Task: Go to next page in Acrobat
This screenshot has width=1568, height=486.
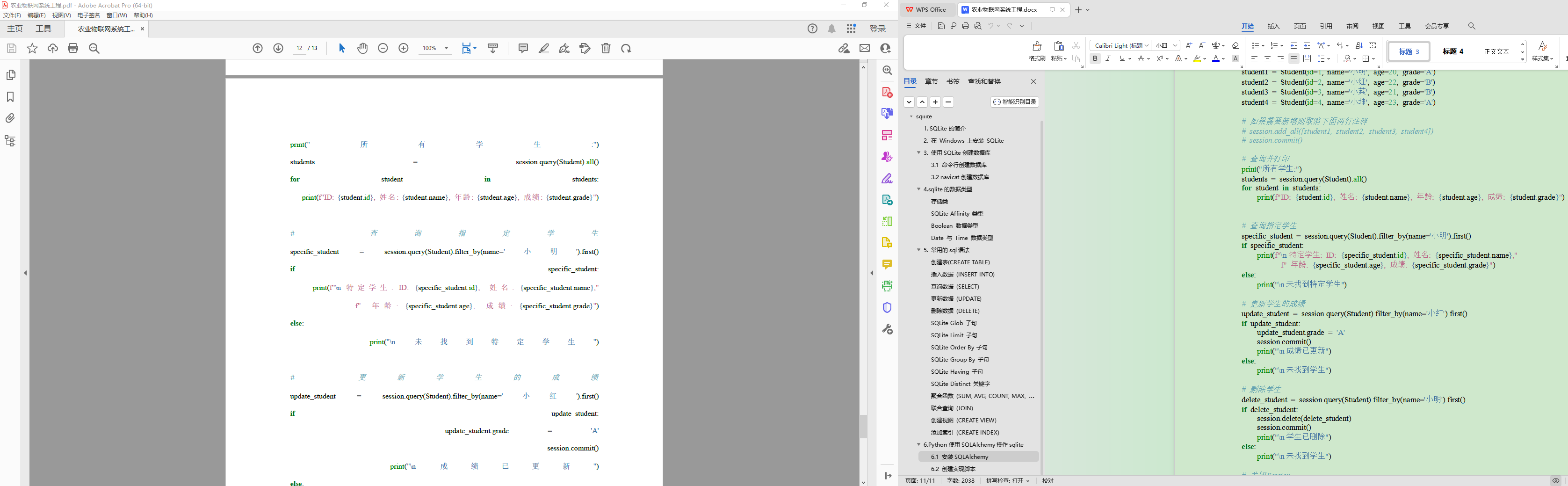Action: pyautogui.click(x=278, y=48)
